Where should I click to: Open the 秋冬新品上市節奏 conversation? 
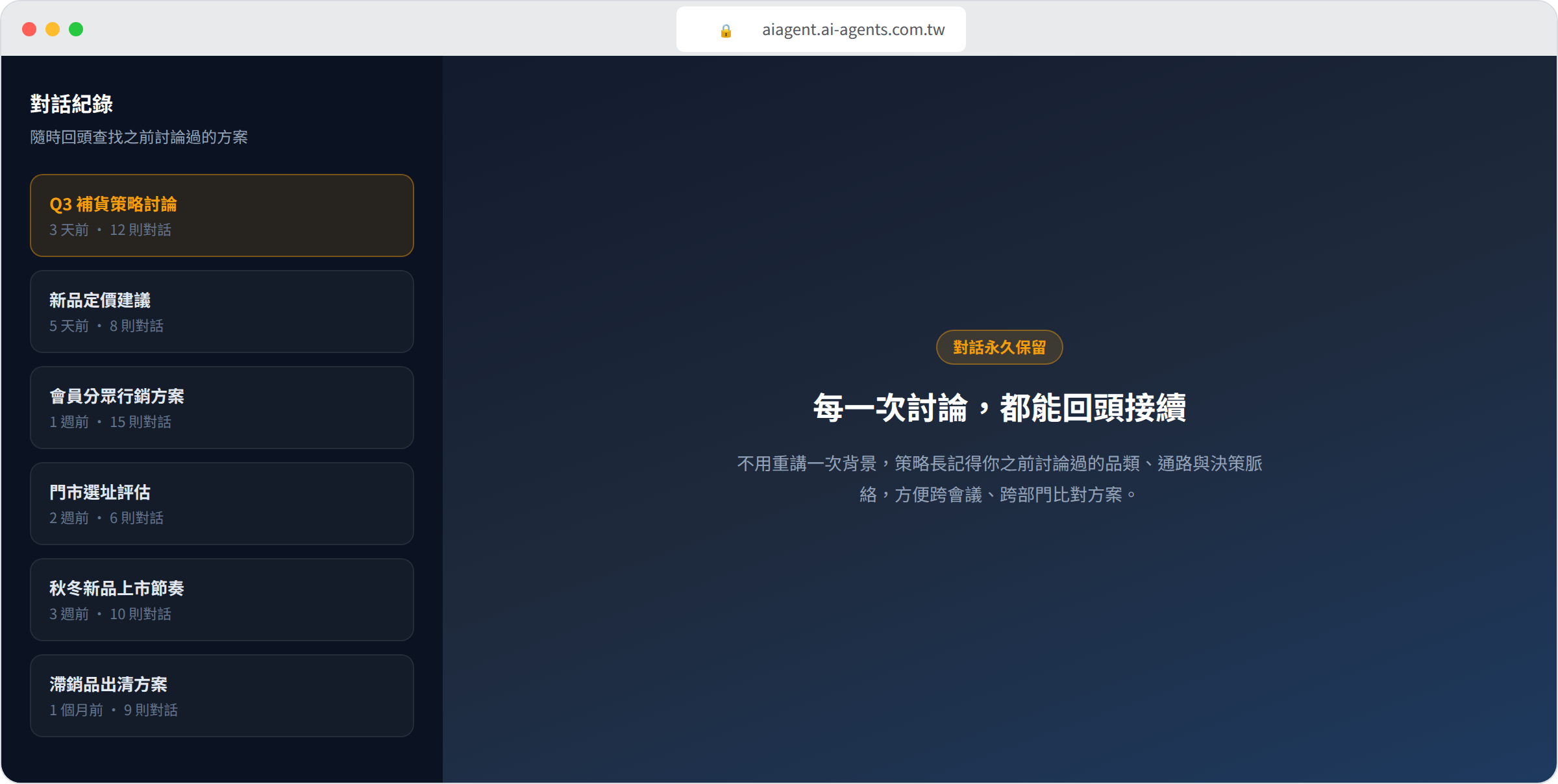coord(222,600)
